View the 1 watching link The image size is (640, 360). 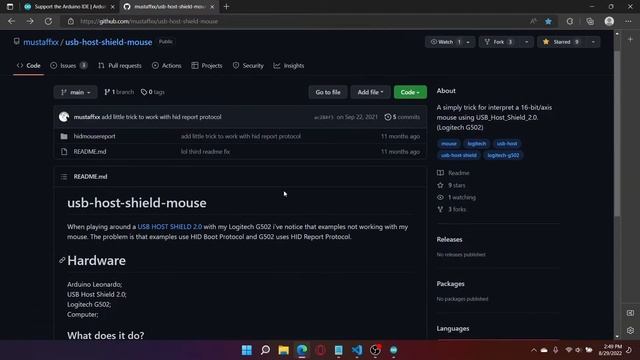tap(456, 197)
